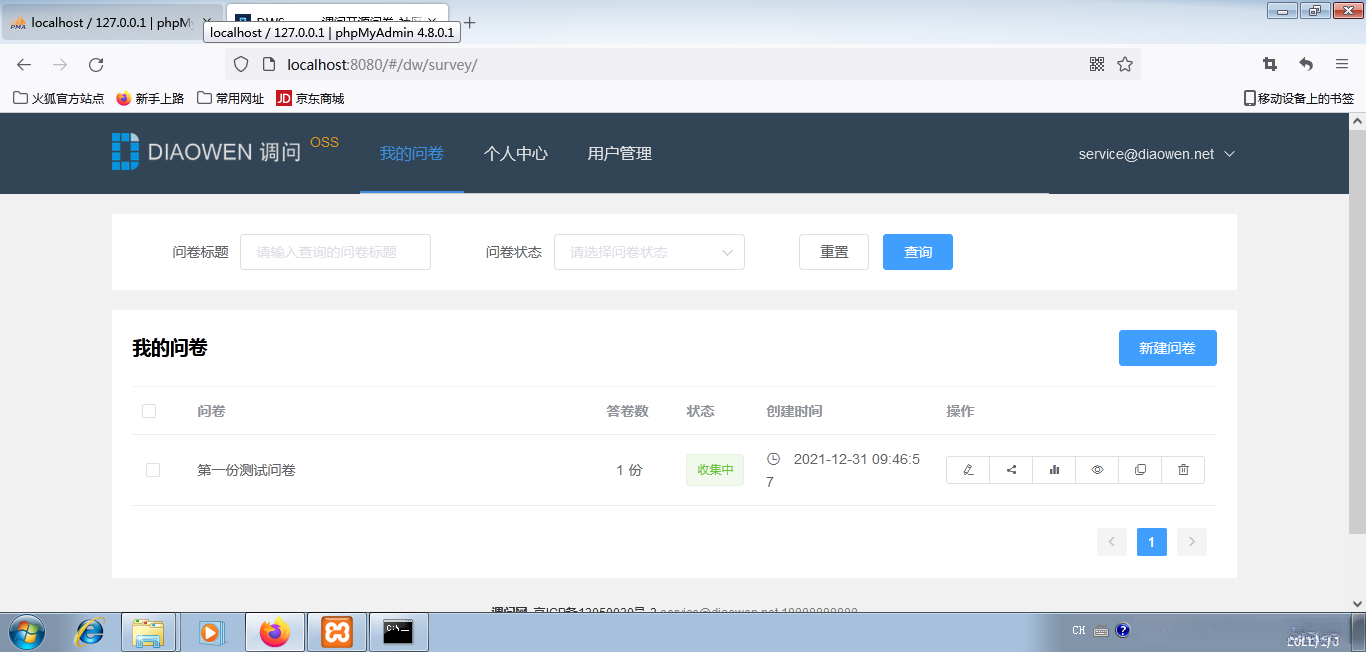Open Windows Explorer from taskbar

148,632
